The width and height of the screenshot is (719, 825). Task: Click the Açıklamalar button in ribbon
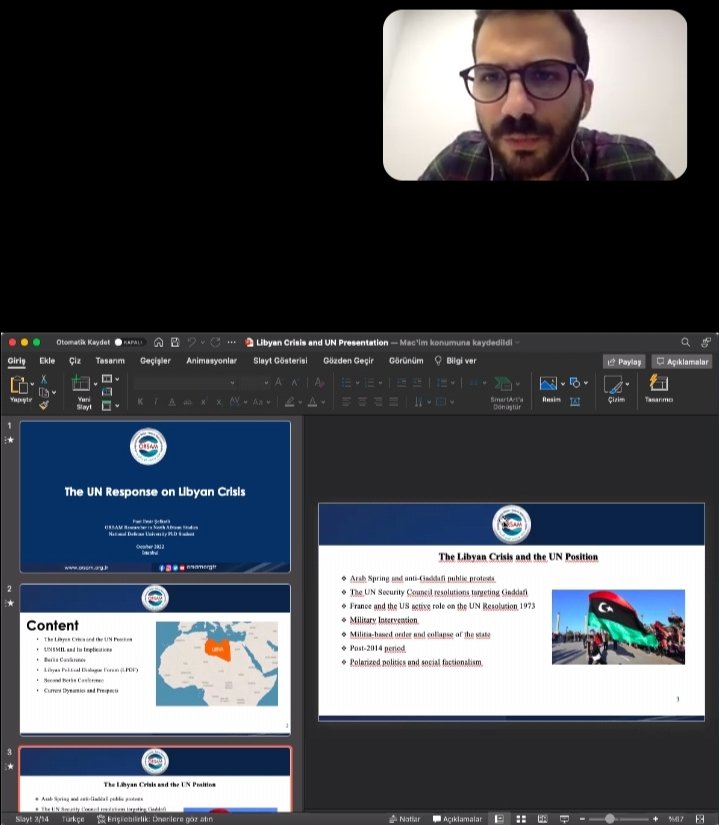(682, 361)
